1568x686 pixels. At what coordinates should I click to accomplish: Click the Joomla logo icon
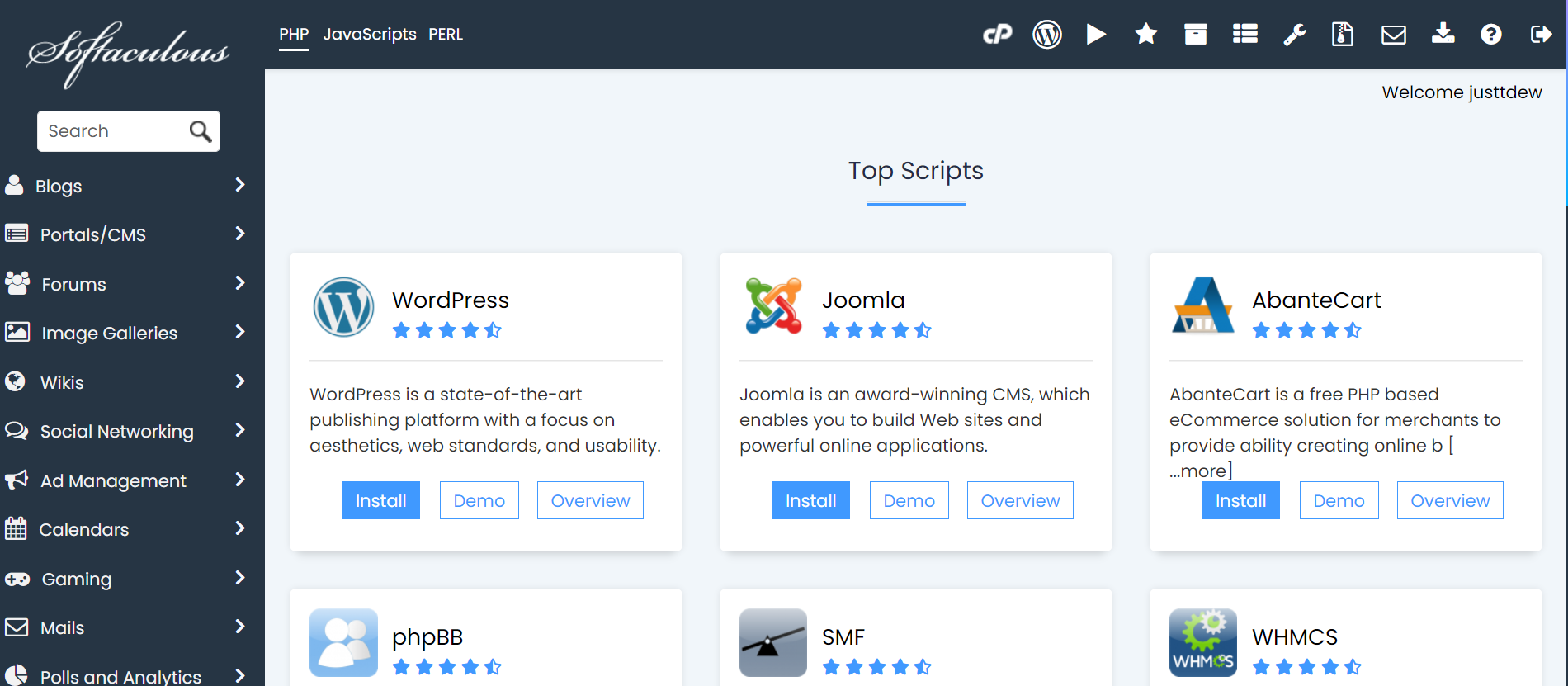(773, 306)
